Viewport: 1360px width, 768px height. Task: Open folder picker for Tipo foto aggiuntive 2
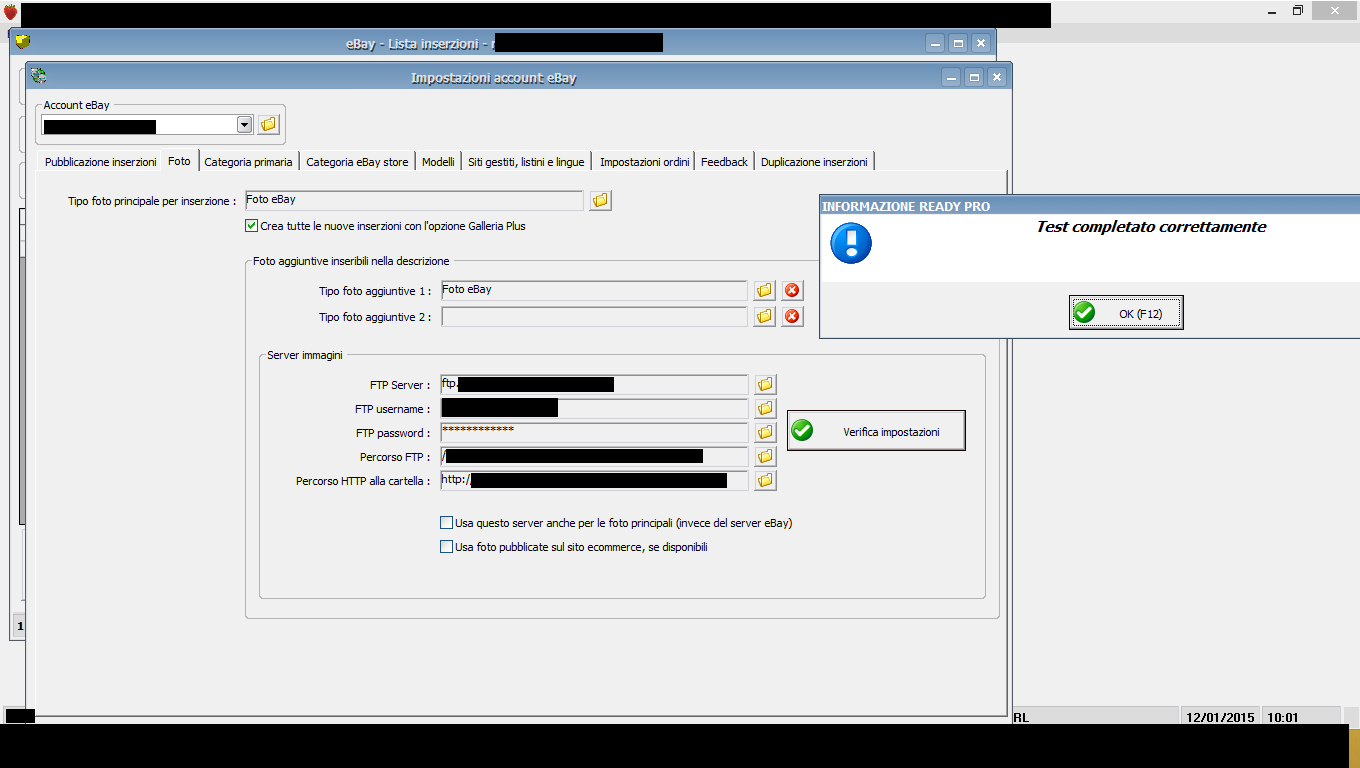pyautogui.click(x=765, y=317)
